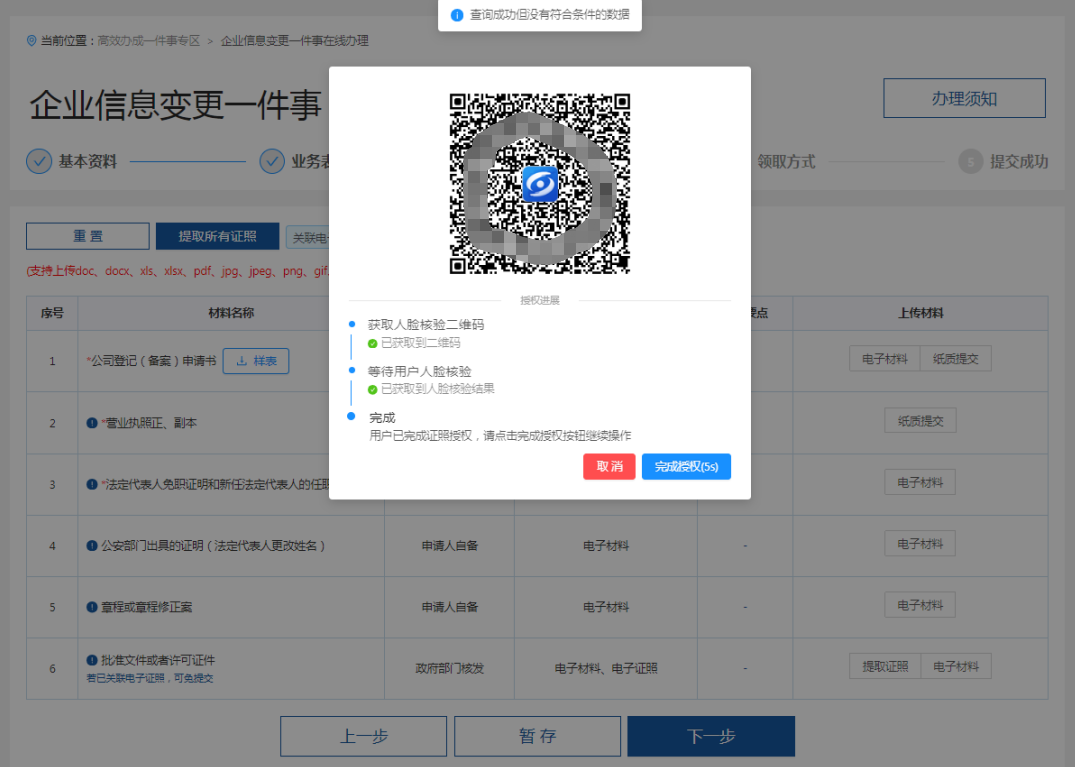This screenshot has height=767, width=1075.
Task: Click the 重置 button
Action: coord(88,236)
